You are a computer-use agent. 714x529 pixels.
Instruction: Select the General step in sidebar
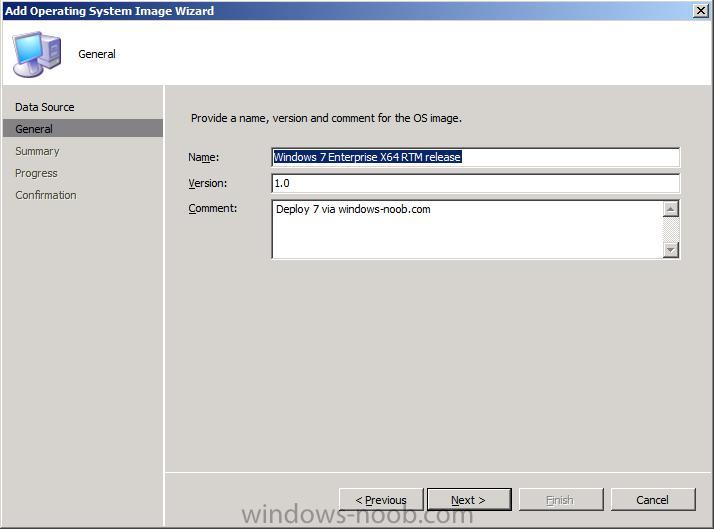click(x=83, y=129)
